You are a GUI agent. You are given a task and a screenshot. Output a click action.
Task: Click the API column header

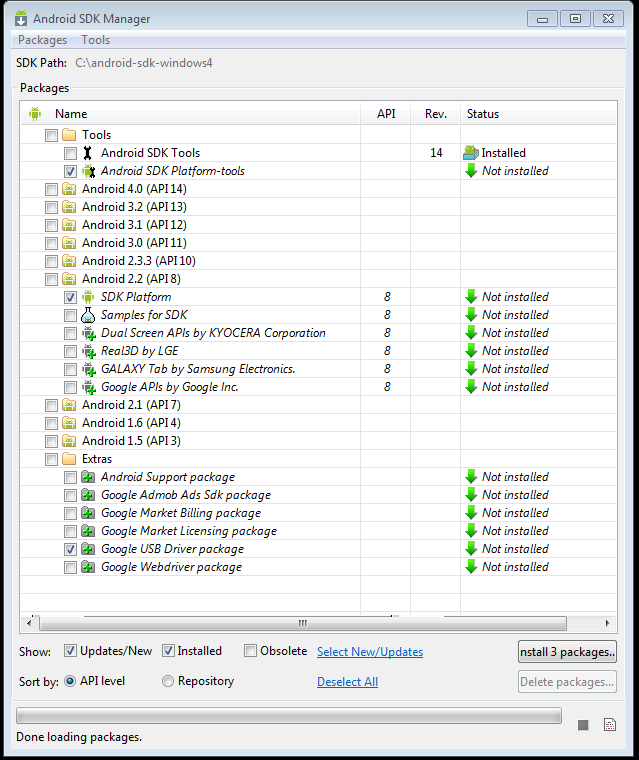pos(386,114)
